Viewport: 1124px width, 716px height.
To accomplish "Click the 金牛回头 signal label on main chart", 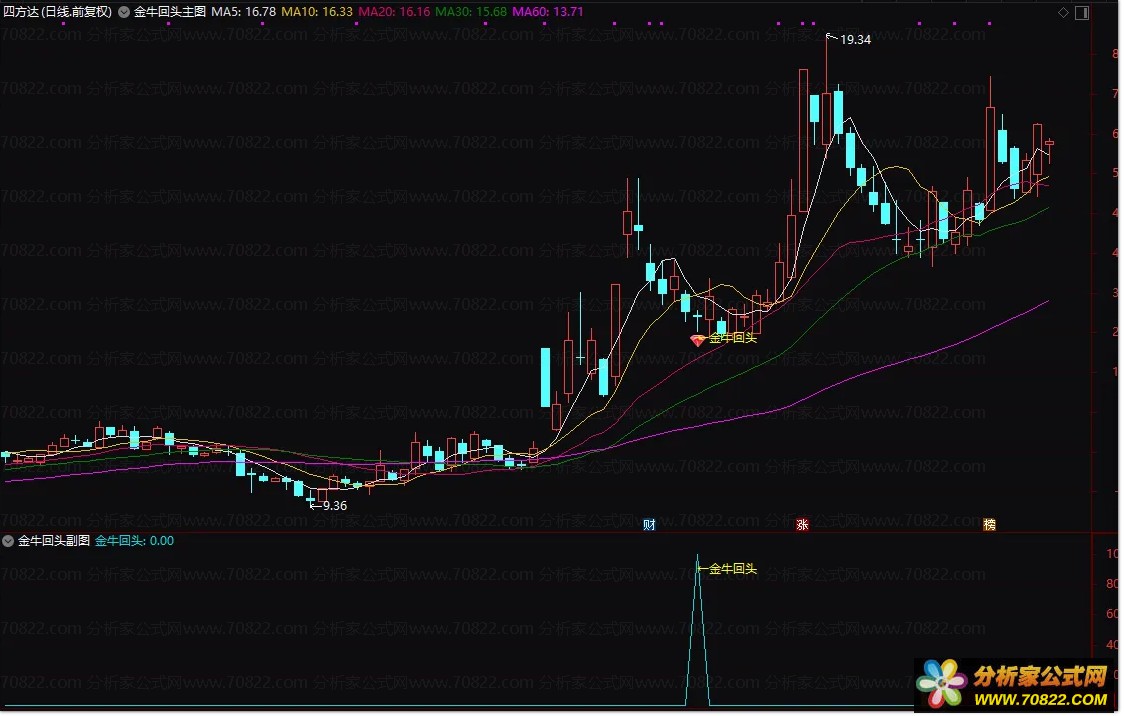I will tap(733, 338).
